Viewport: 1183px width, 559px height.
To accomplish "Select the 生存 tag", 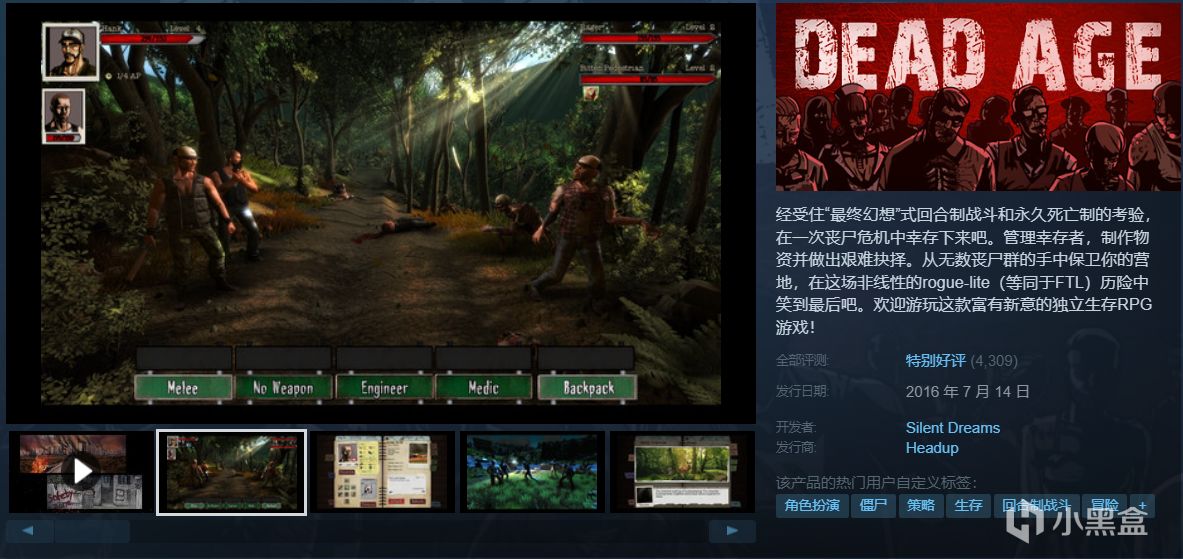I will [968, 505].
